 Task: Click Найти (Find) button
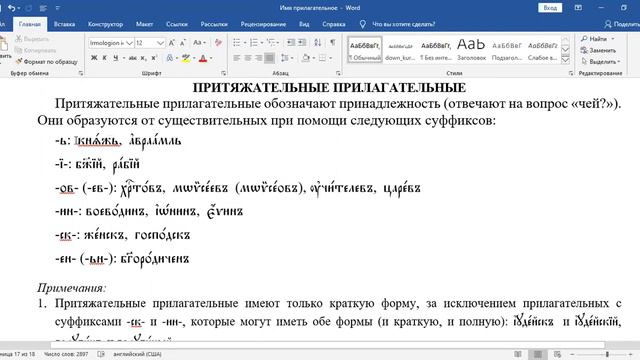click(597, 39)
